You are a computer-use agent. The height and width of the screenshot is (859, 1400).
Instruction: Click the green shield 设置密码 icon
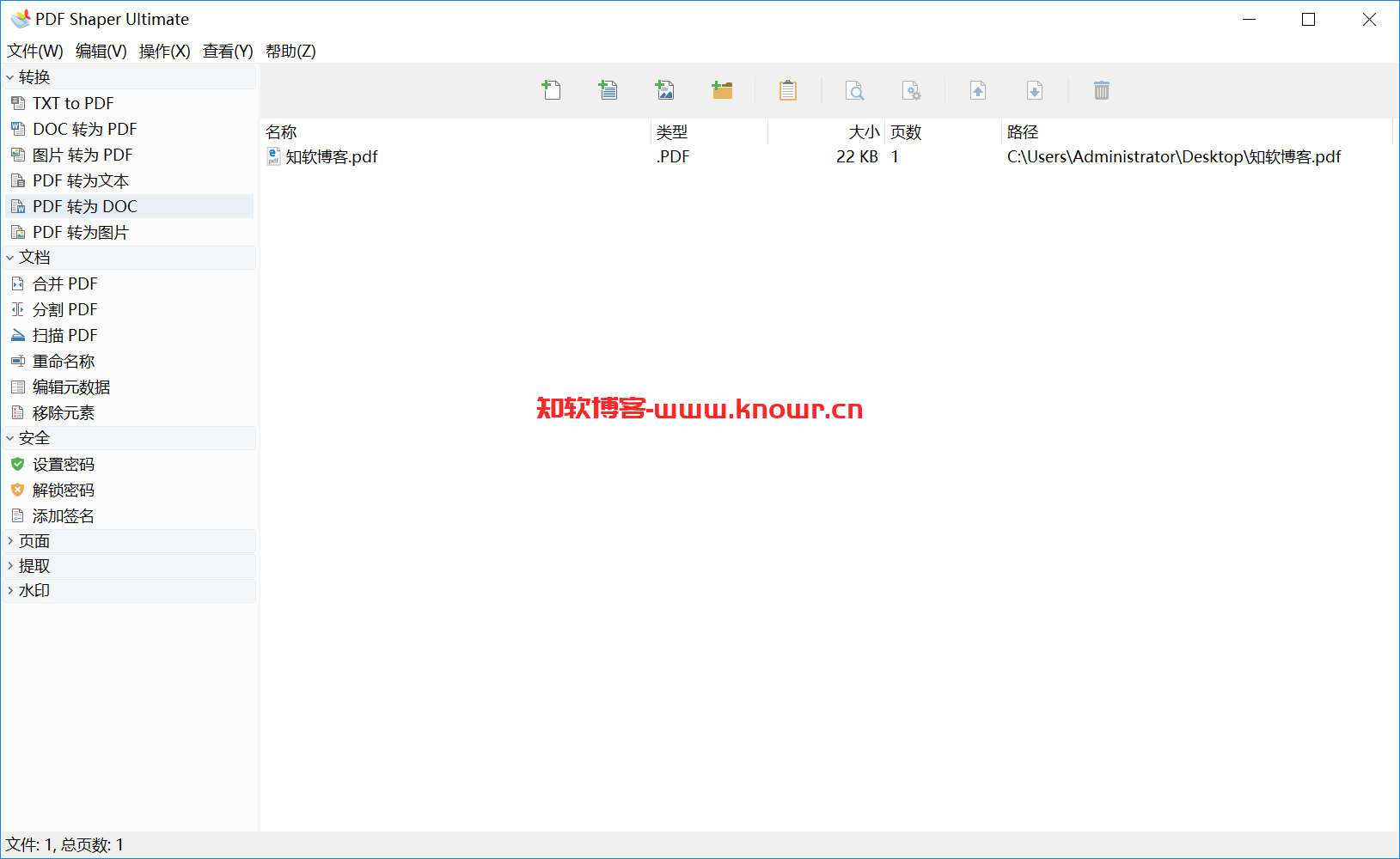[x=18, y=464]
